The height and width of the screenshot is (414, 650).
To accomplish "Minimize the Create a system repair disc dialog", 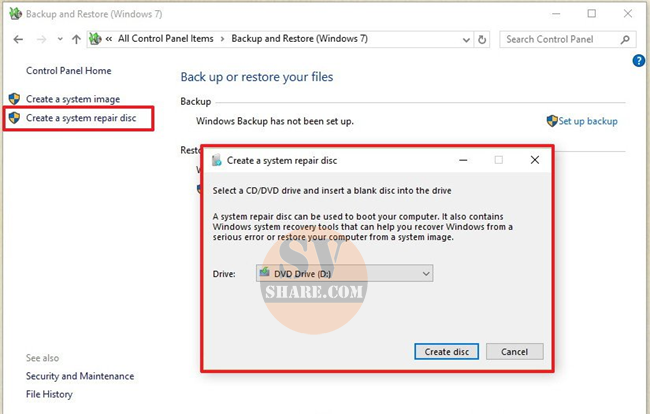I will (x=463, y=160).
